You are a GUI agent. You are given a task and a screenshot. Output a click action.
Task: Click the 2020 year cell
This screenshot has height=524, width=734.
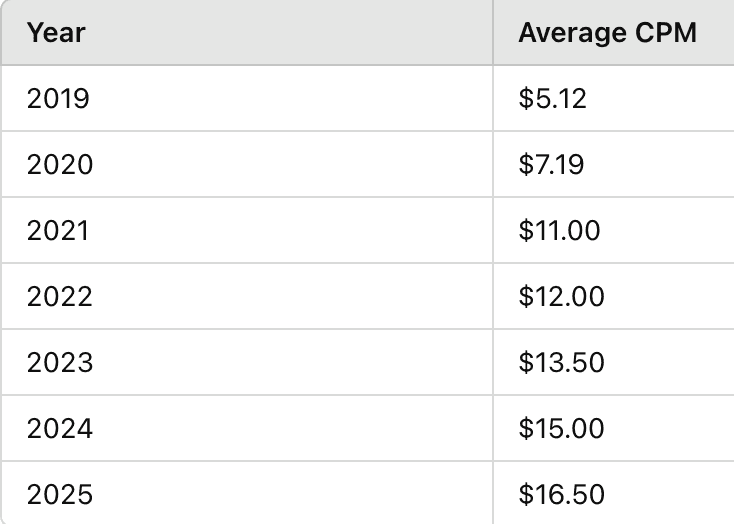click(60, 164)
